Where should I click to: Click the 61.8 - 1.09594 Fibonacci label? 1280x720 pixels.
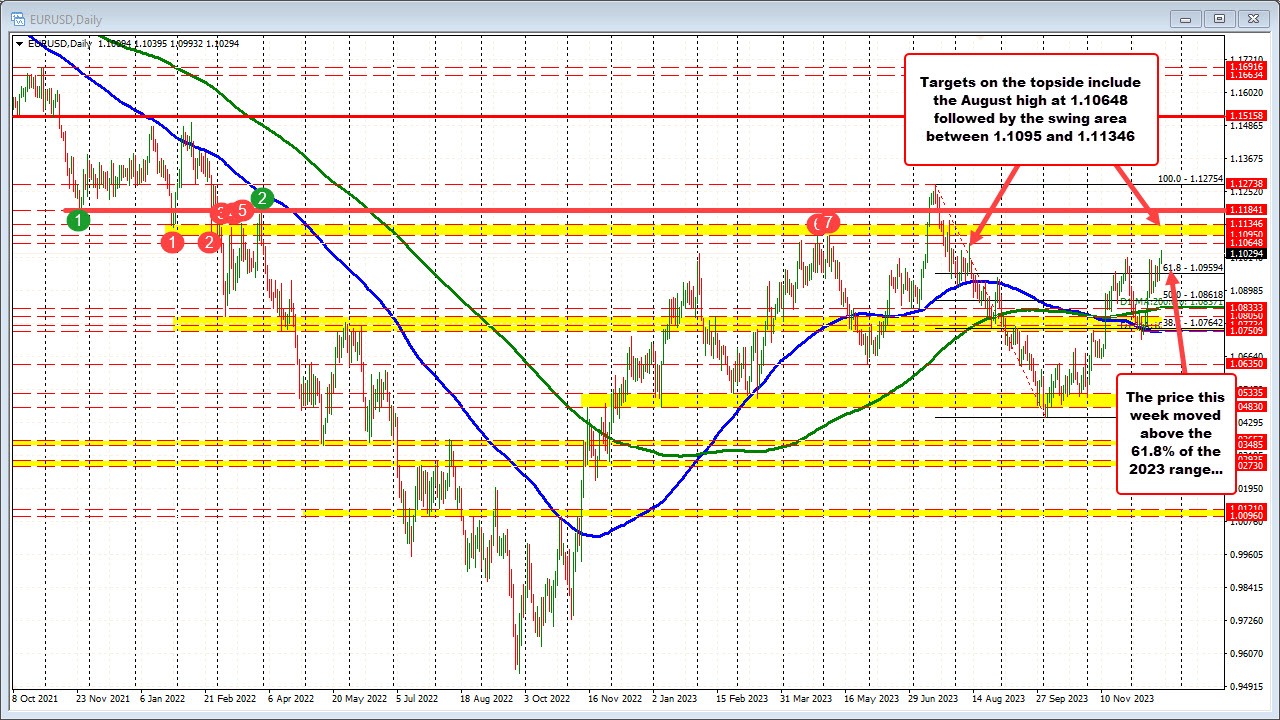coord(1192,270)
